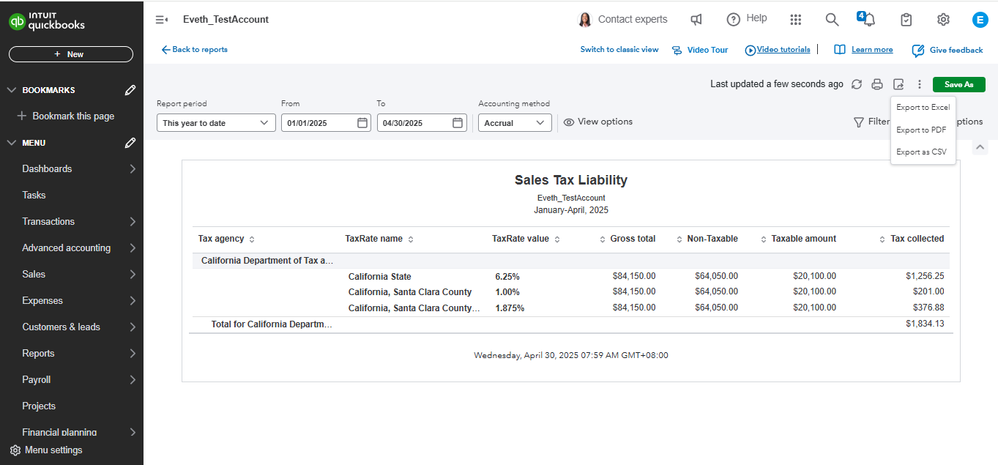The width and height of the screenshot is (998, 465).
Task: Open Video tutorials link
Action: coord(777,50)
